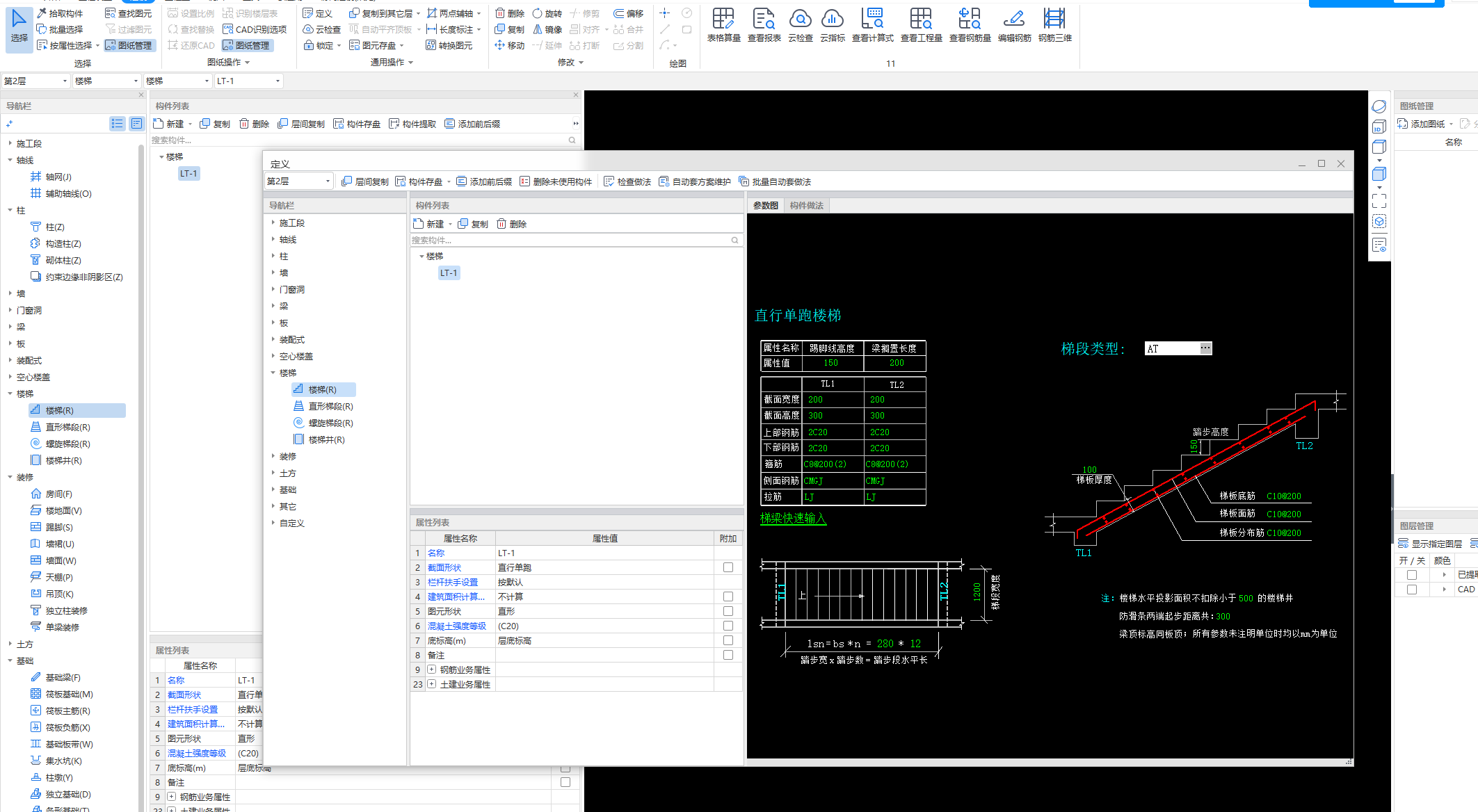
Task: Click the TL1 截面宽度 value 200
Action: click(816, 400)
